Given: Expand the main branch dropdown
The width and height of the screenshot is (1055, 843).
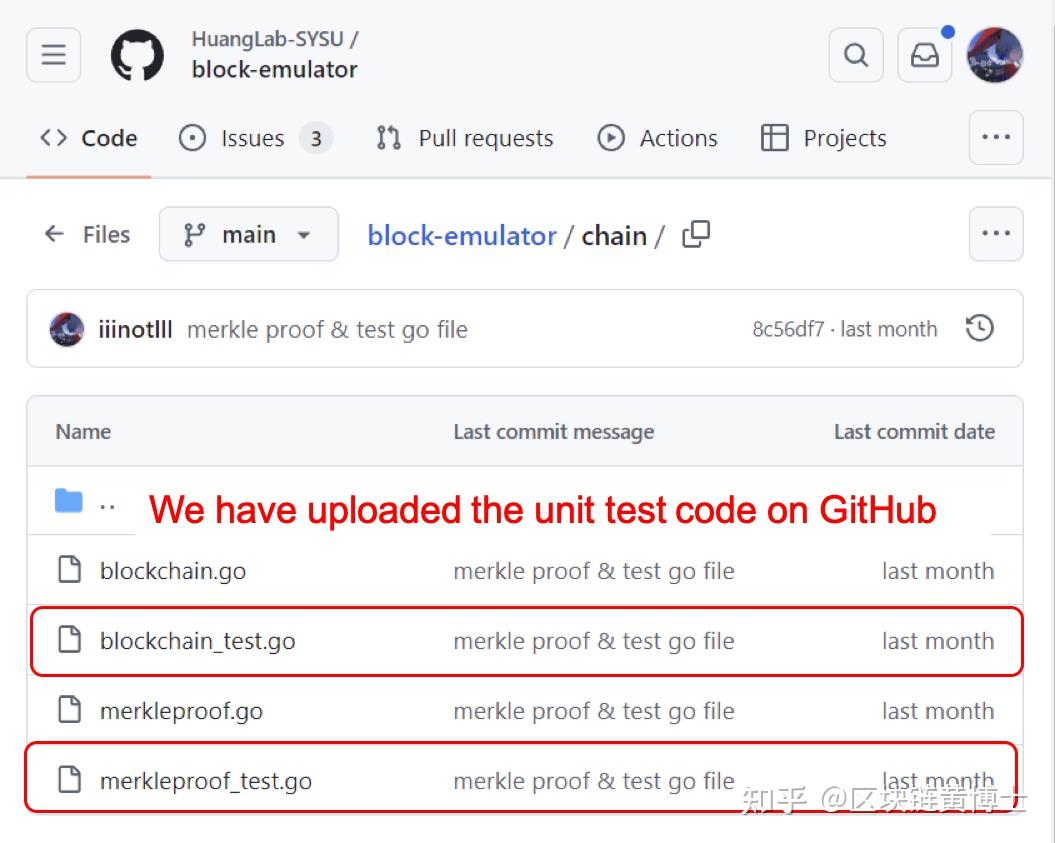Looking at the screenshot, I should click(x=248, y=235).
